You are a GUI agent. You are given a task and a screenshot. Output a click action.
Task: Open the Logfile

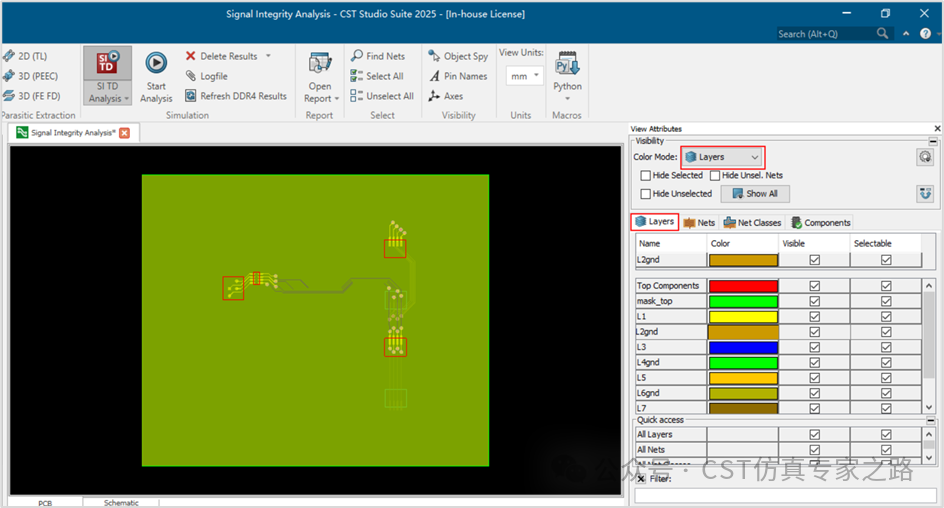206,76
